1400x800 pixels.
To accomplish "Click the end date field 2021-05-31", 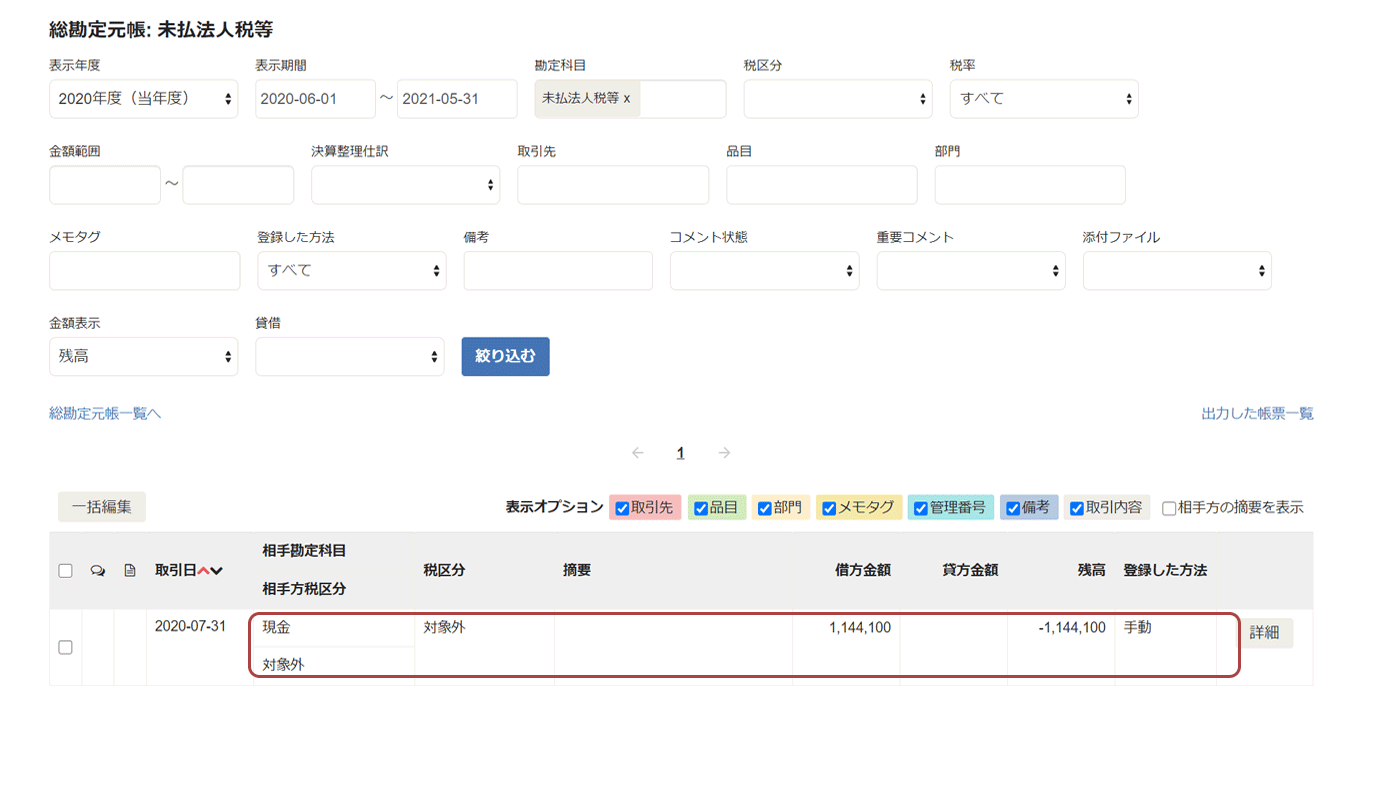I will coord(457,99).
